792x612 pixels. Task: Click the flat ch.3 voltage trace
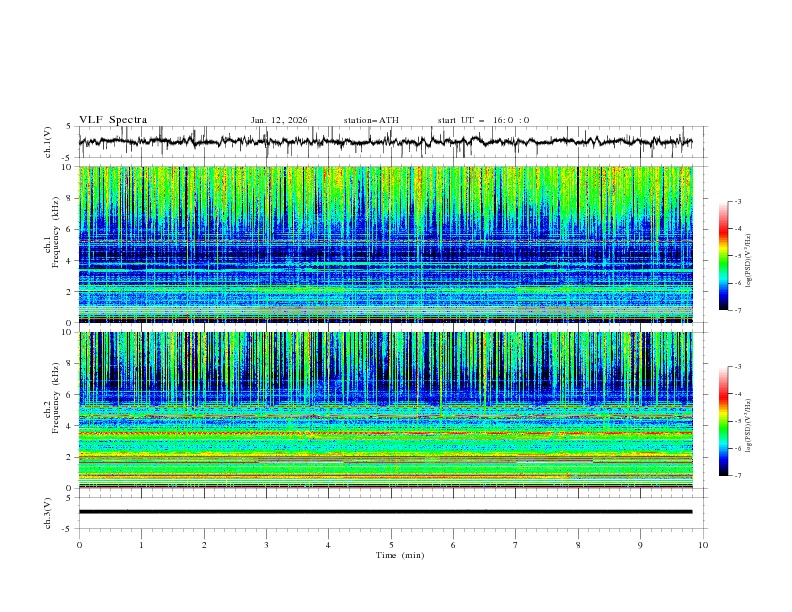coord(385,512)
